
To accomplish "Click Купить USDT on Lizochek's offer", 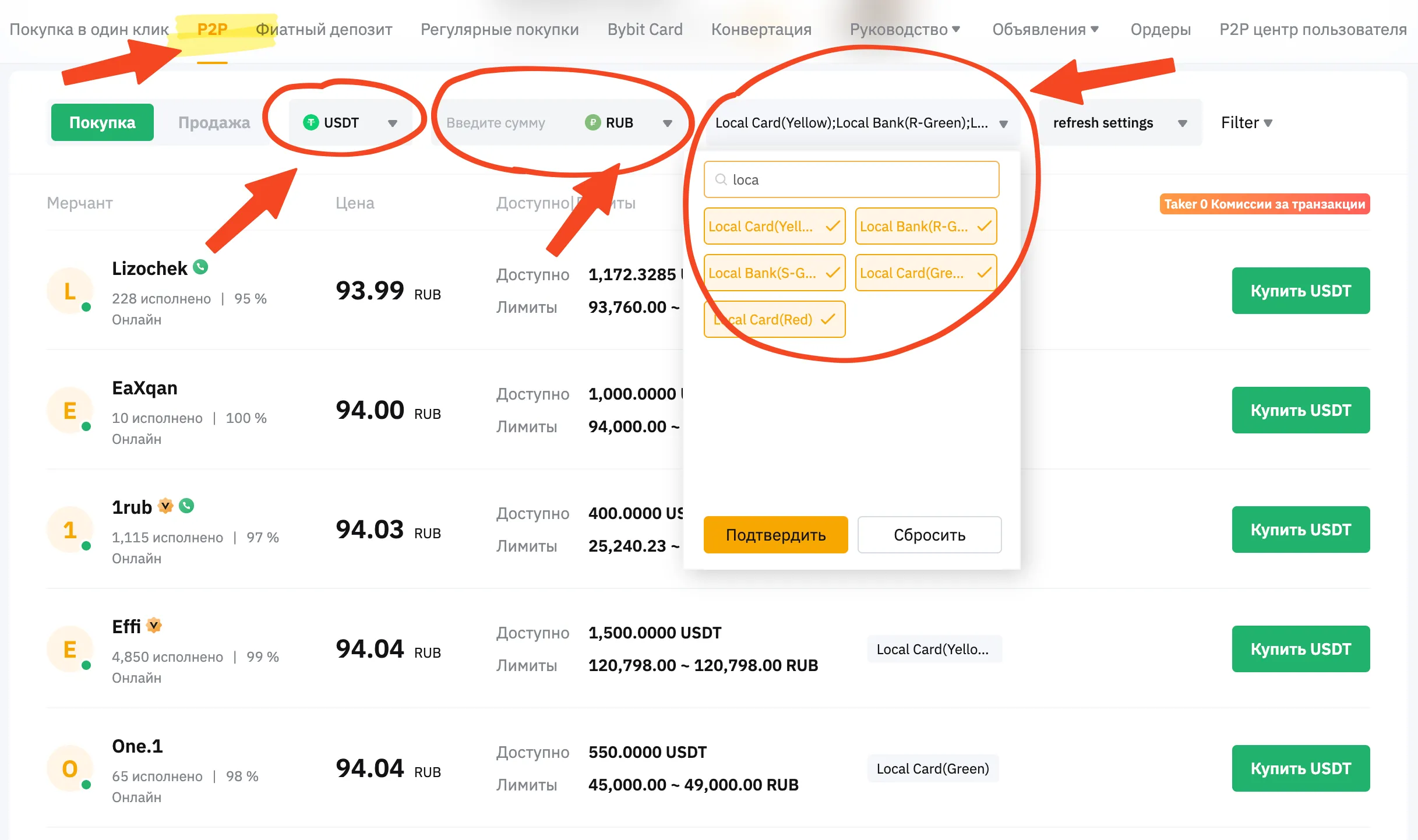I will pyautogui.click(x=1301, y=290).
